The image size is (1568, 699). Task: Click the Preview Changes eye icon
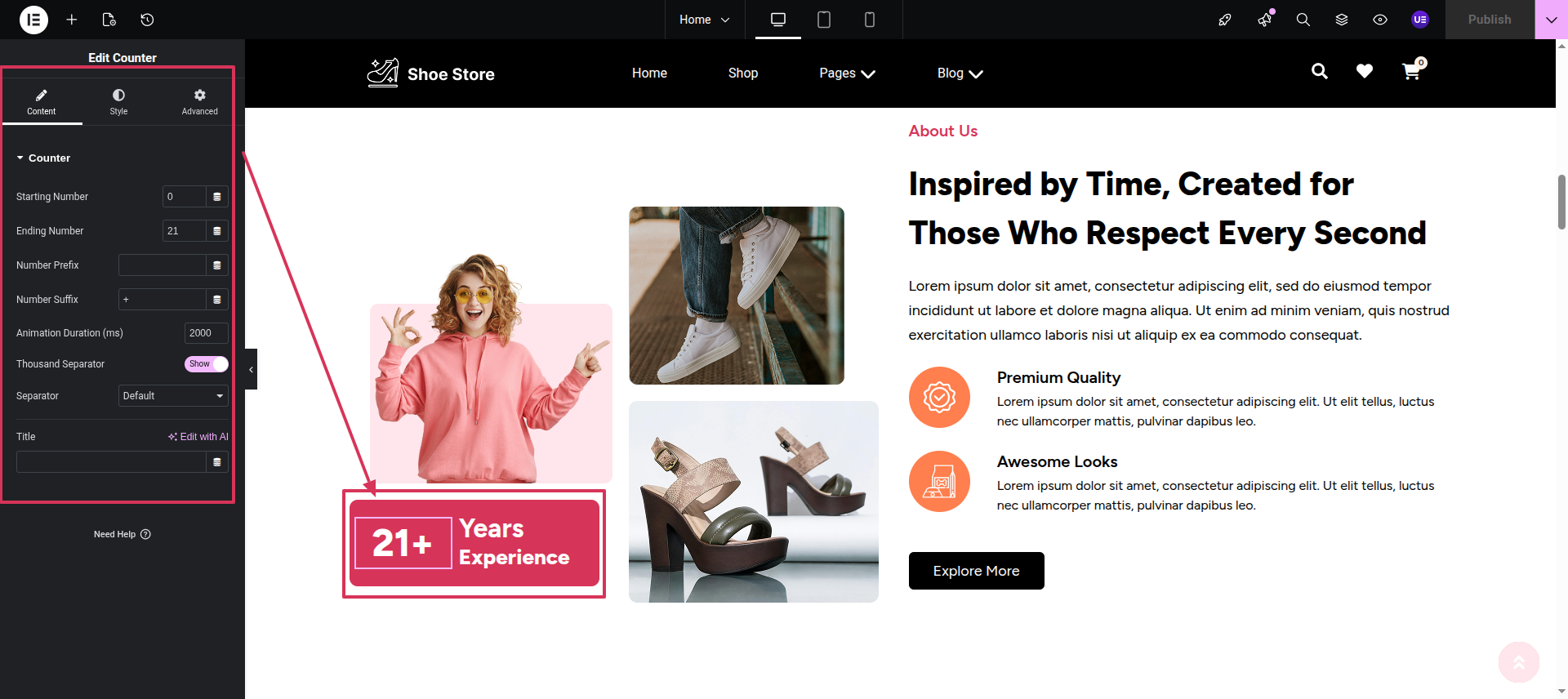[1380, 20]
